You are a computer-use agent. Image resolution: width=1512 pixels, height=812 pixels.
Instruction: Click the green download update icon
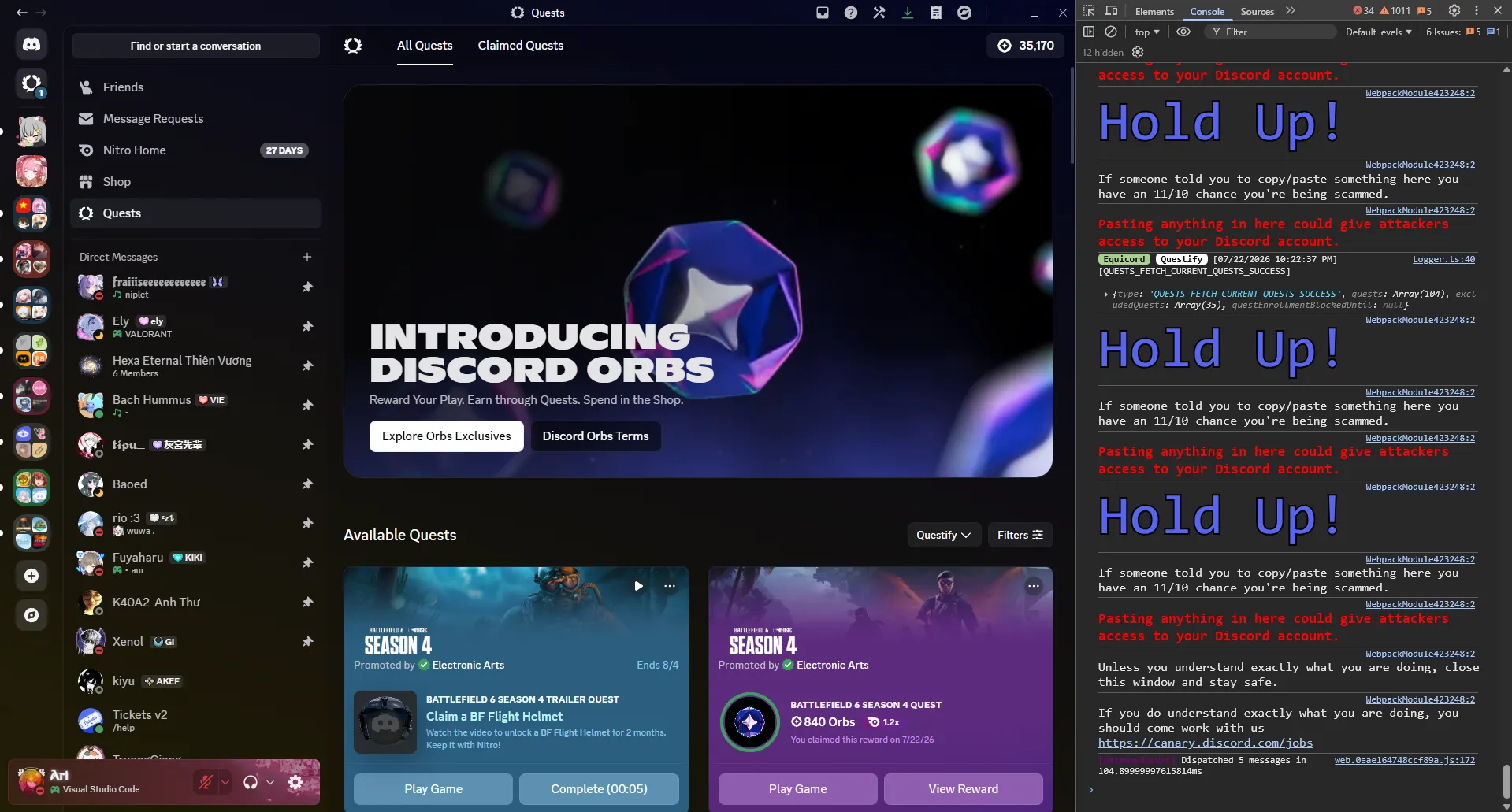908,13
